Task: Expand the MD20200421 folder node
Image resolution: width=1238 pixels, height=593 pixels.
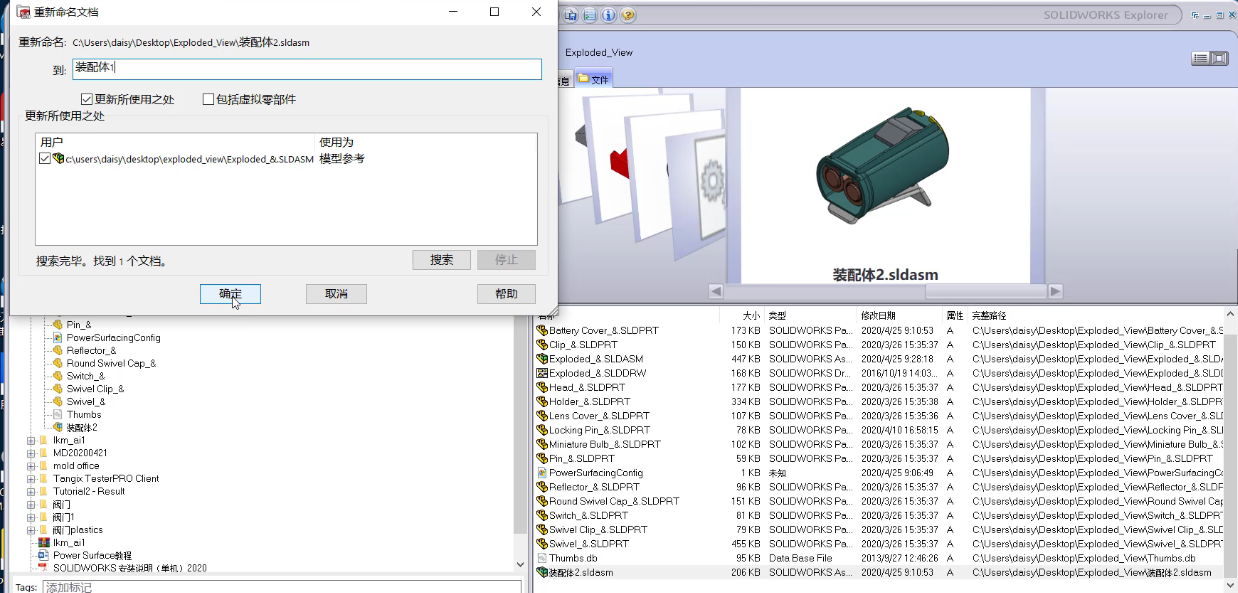Action: click(31, 453)
